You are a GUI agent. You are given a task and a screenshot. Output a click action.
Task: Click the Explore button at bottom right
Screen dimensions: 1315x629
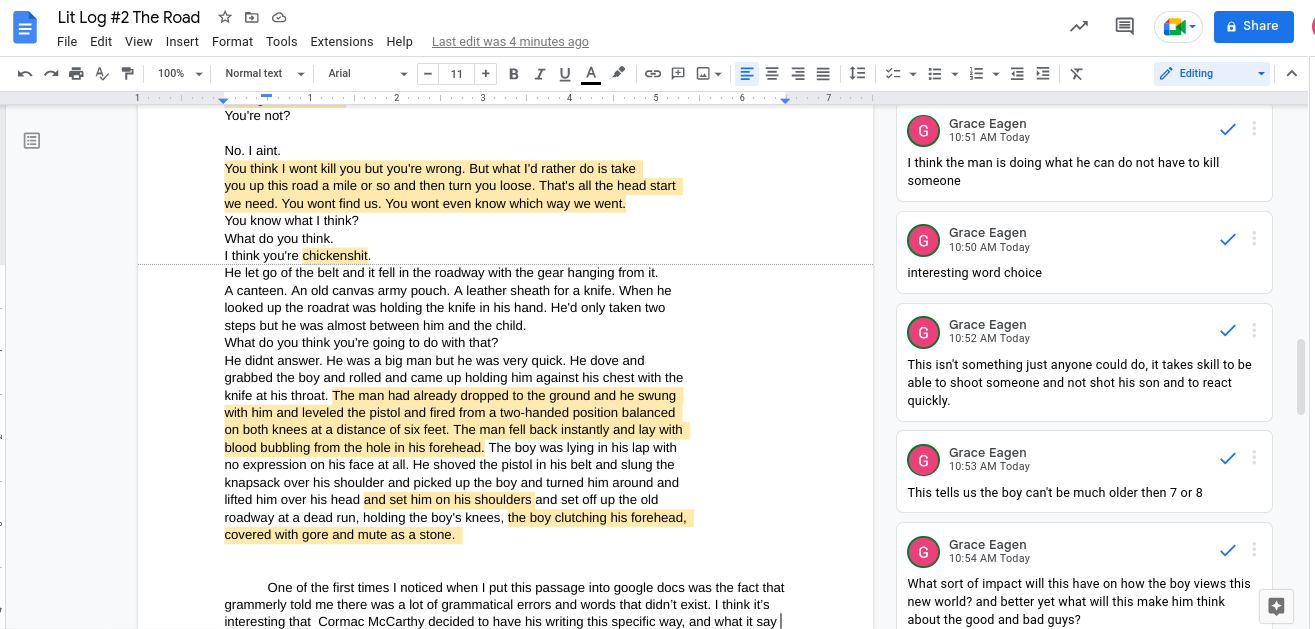[x=1275, y=606]
